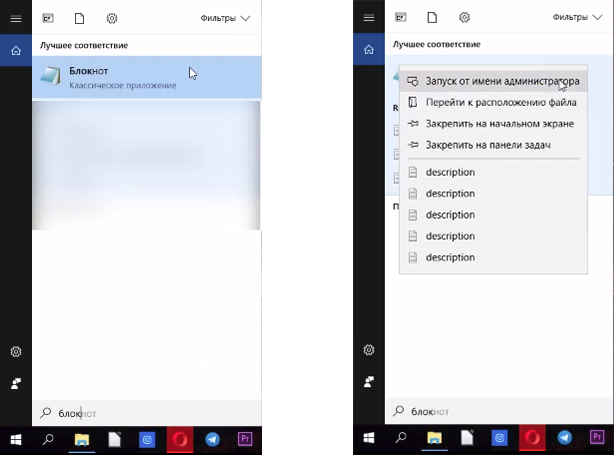Screen dimensions: 614x455
Task: Select documents filter icon in left panel
Action: pyautogui.click(x=79, y=18)
